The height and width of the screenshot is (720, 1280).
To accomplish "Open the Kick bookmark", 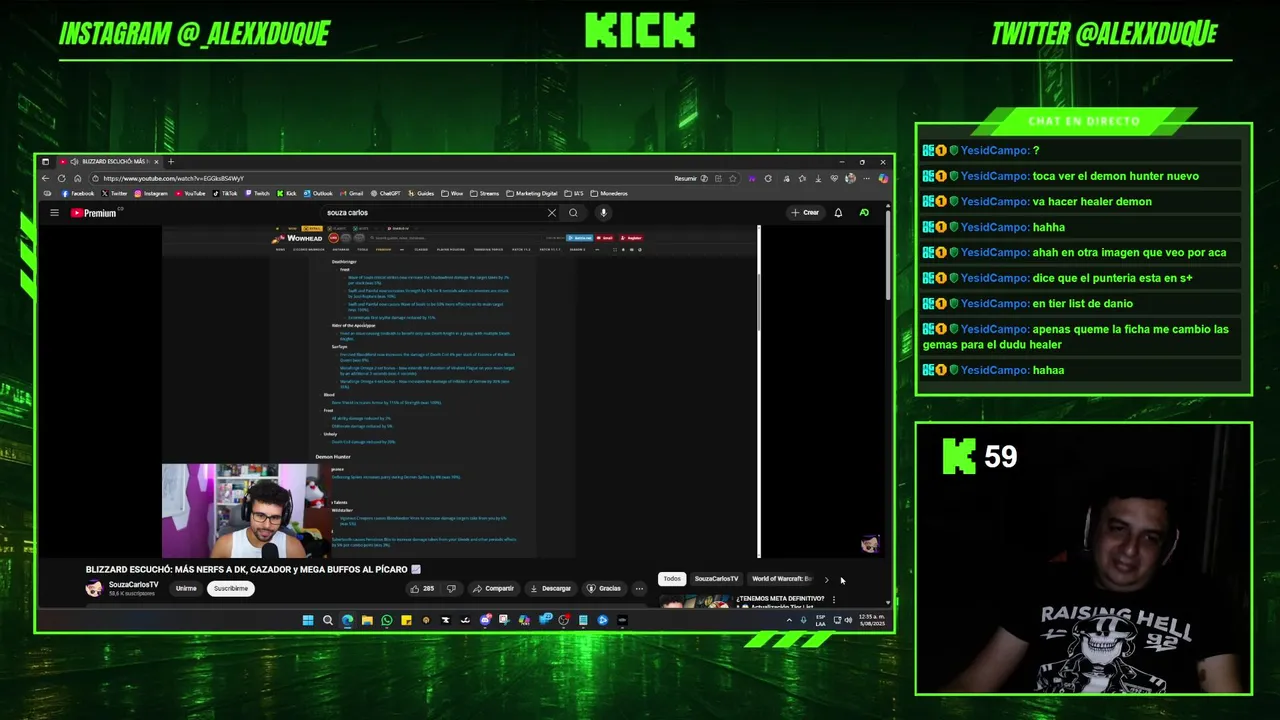I will coord(287,193).
